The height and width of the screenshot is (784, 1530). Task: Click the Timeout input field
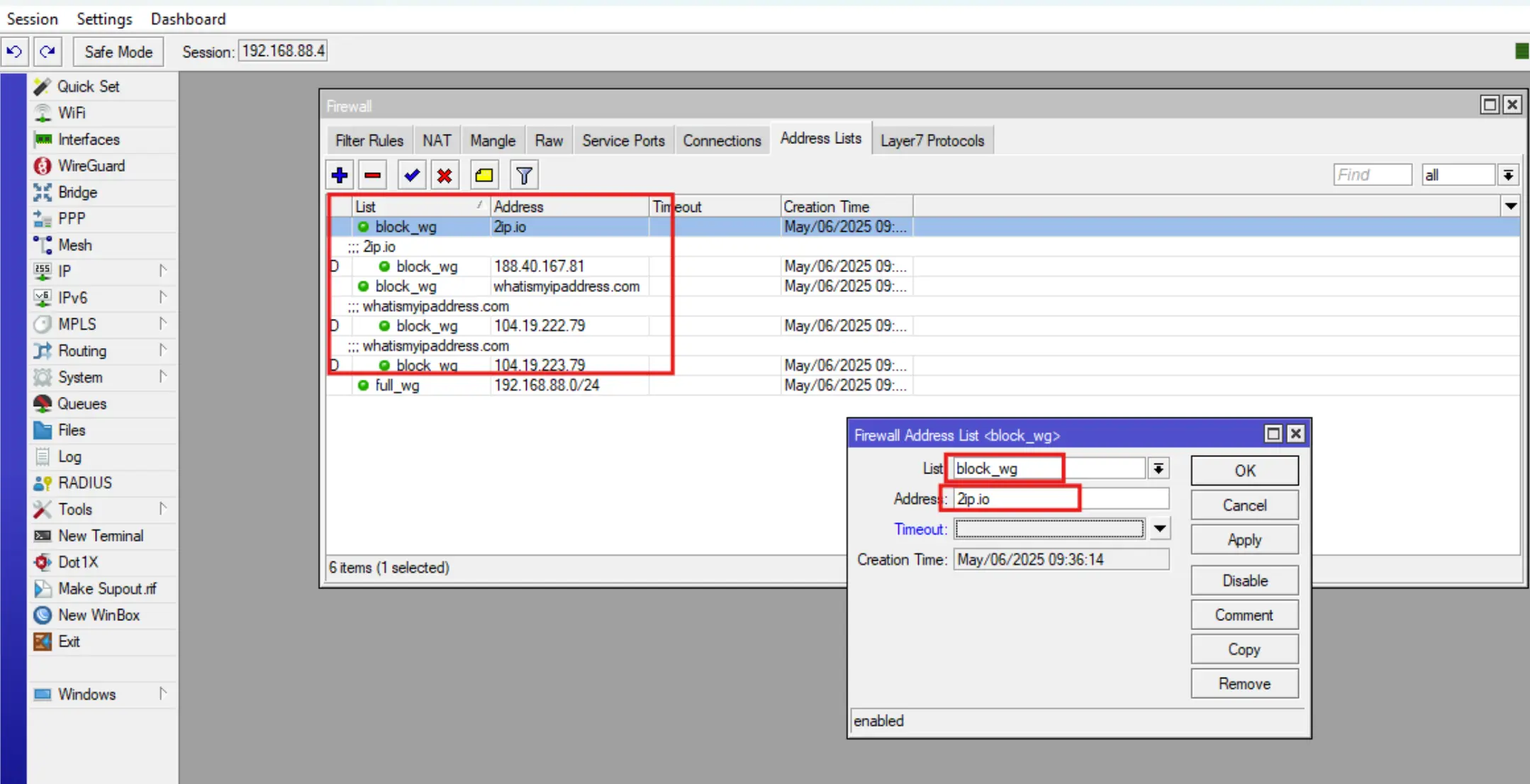(x=1049, y=529)
